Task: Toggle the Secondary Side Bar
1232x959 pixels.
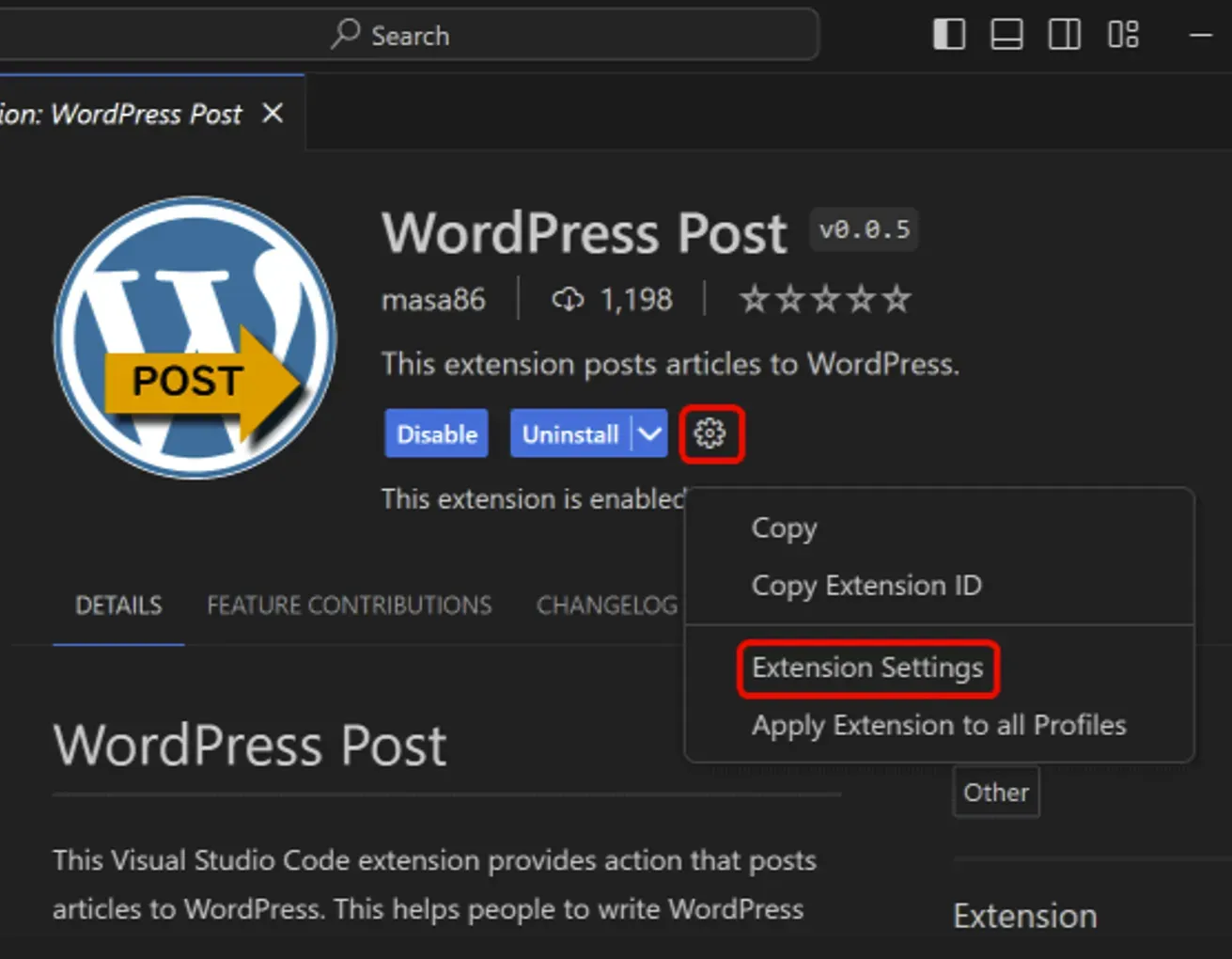Action: [1064, 34]
